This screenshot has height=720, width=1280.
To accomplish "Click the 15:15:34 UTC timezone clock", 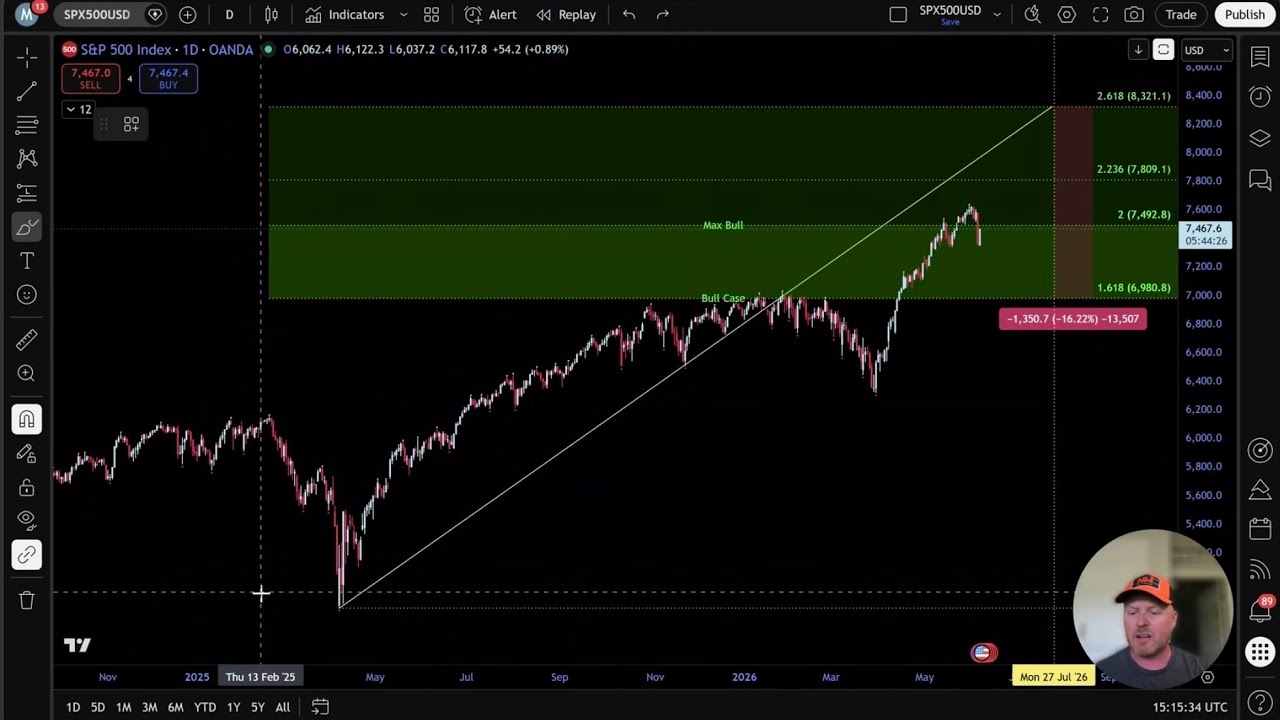I will (x=1190, y=707).
